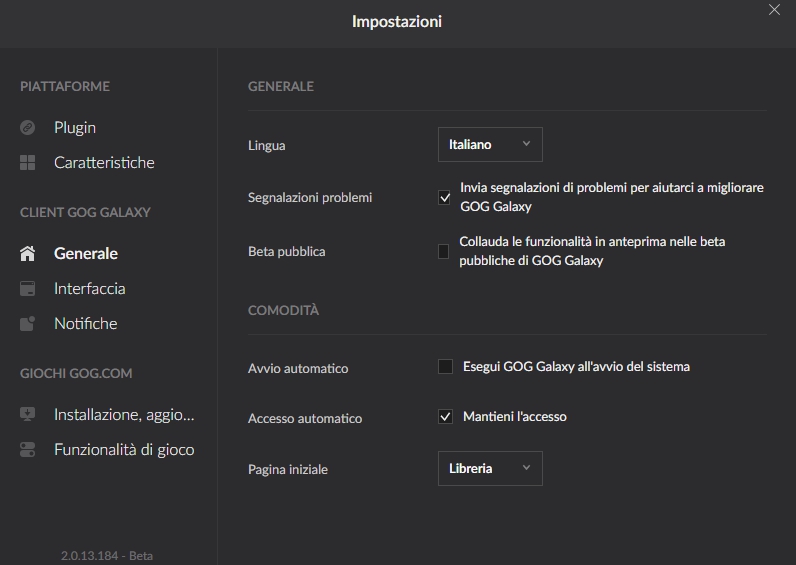This screenshot has height=565, width=796.
Task: Select the Generale sidebar entry
Action: (x=86, y=253)
